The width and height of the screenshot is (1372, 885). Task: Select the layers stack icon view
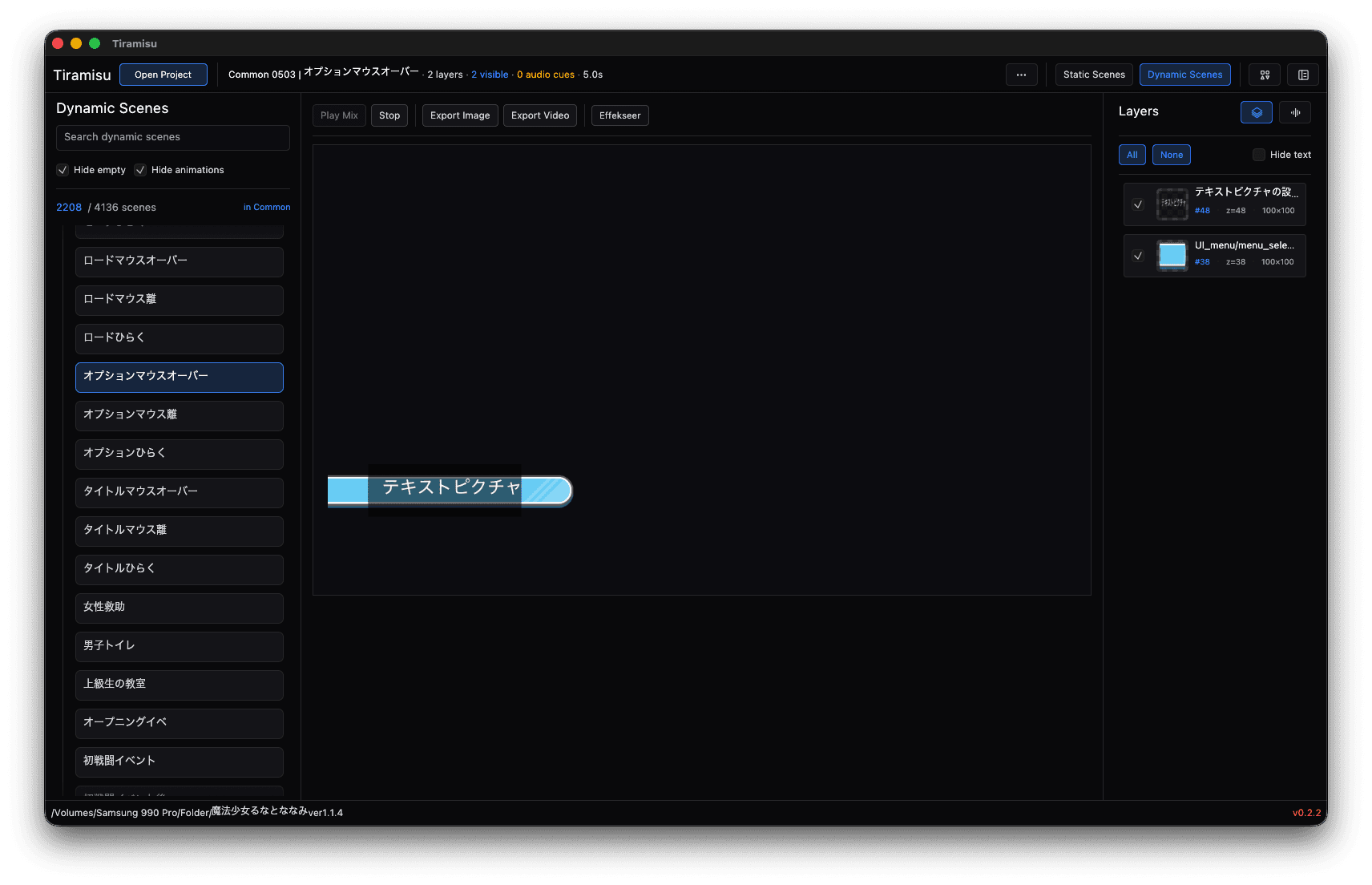tap(1257, 112)
